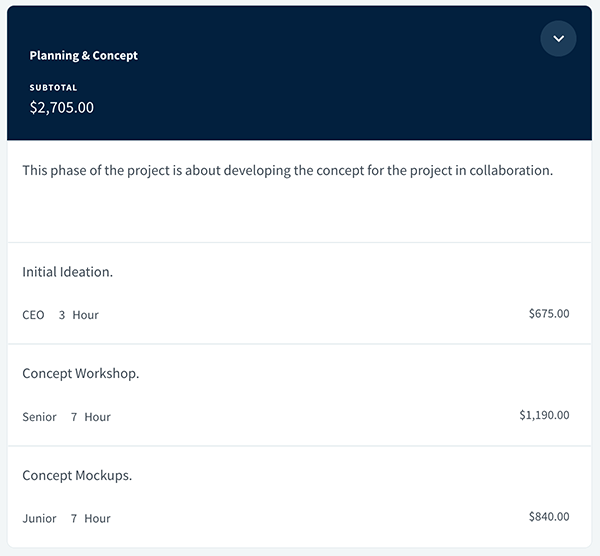Click the Junior role label
600x556 pixels.
tap(39, 519)
